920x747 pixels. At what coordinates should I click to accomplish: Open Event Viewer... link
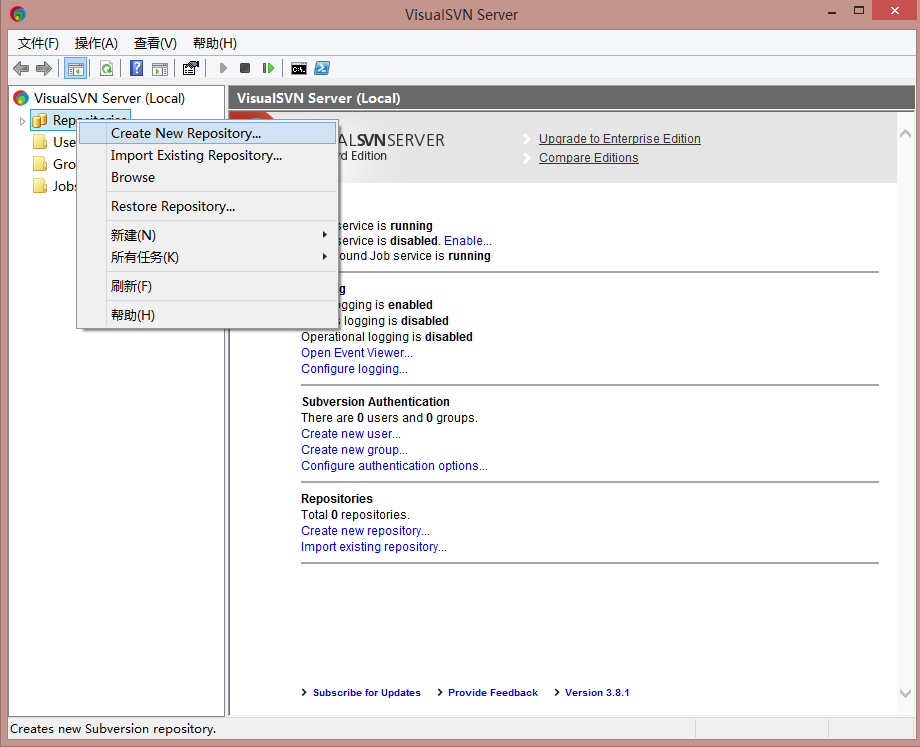(357, 353)
